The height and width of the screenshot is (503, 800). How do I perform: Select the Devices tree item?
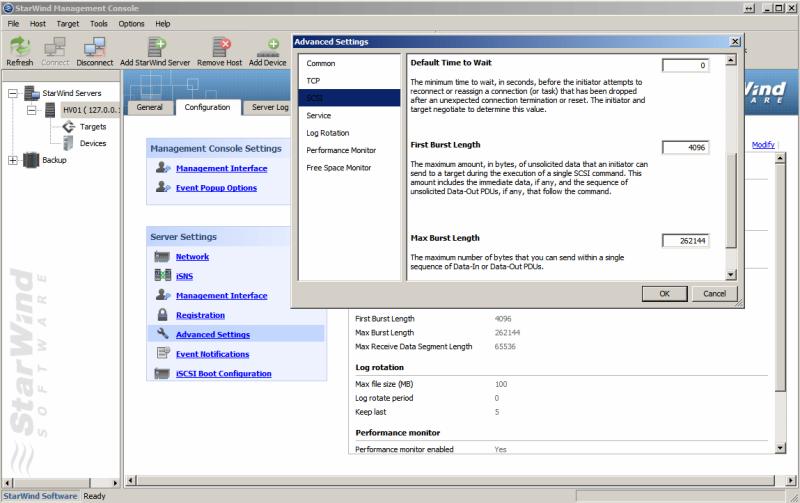93,143
